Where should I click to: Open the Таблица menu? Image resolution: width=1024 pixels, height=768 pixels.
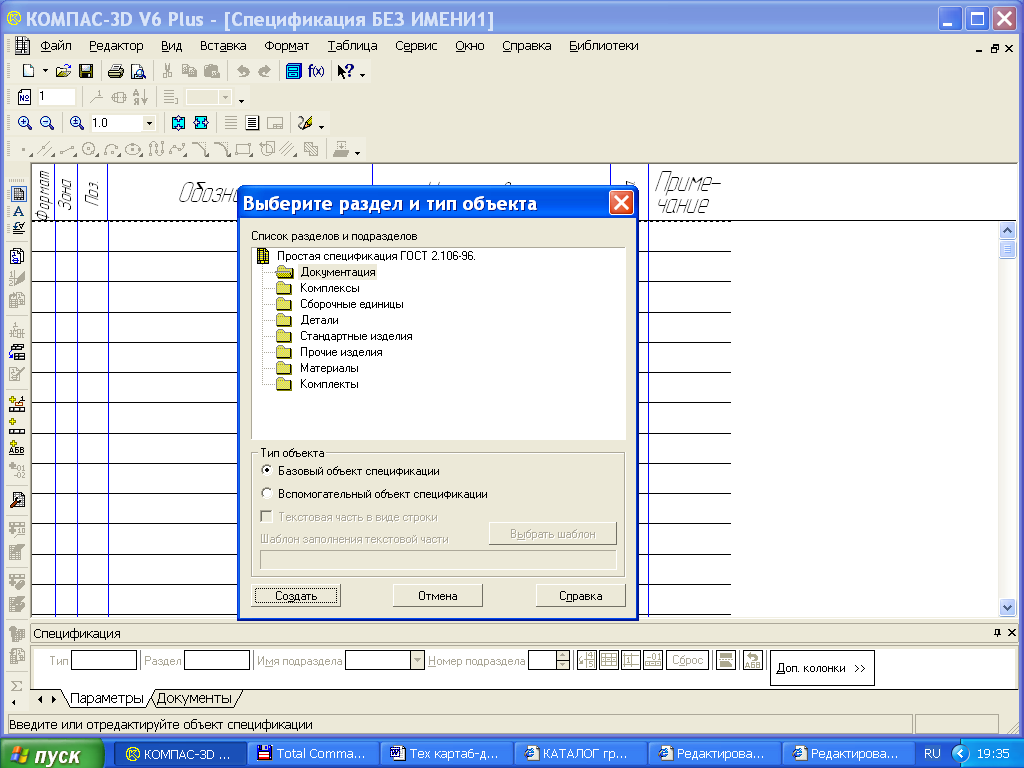coord(353,46)
